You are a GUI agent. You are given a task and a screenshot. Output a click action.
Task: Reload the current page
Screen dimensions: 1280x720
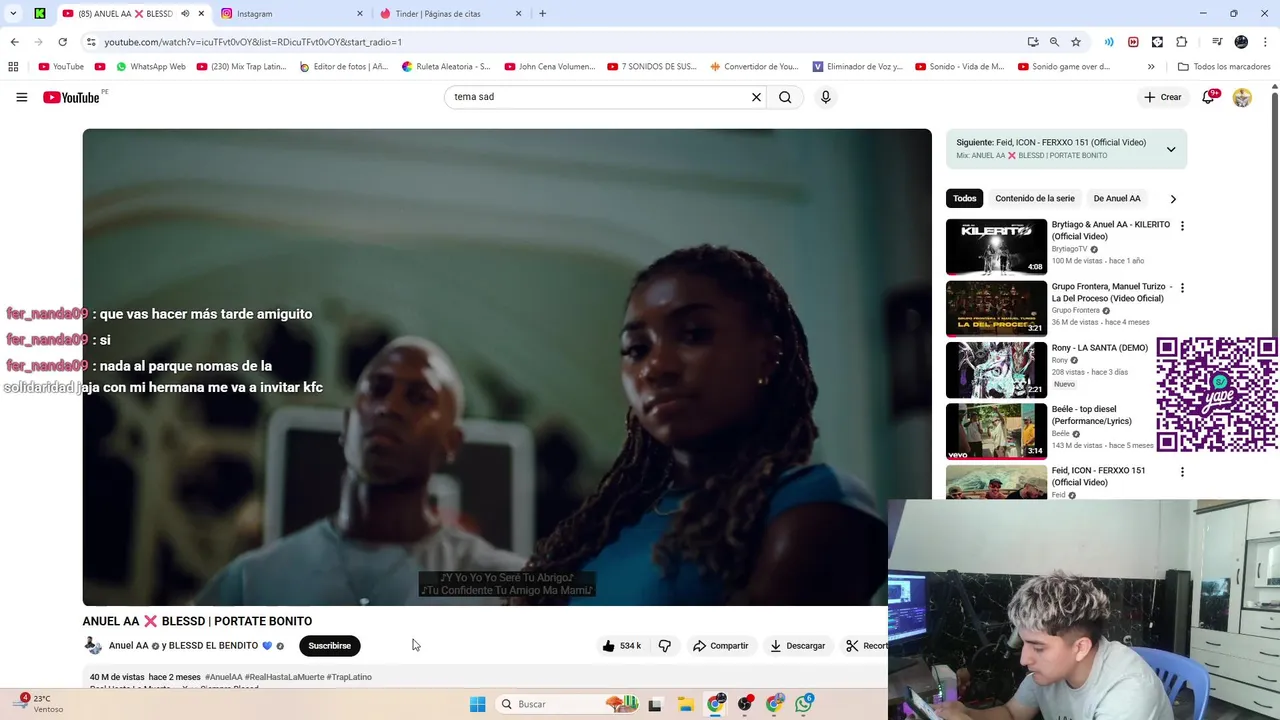point(62,42)
